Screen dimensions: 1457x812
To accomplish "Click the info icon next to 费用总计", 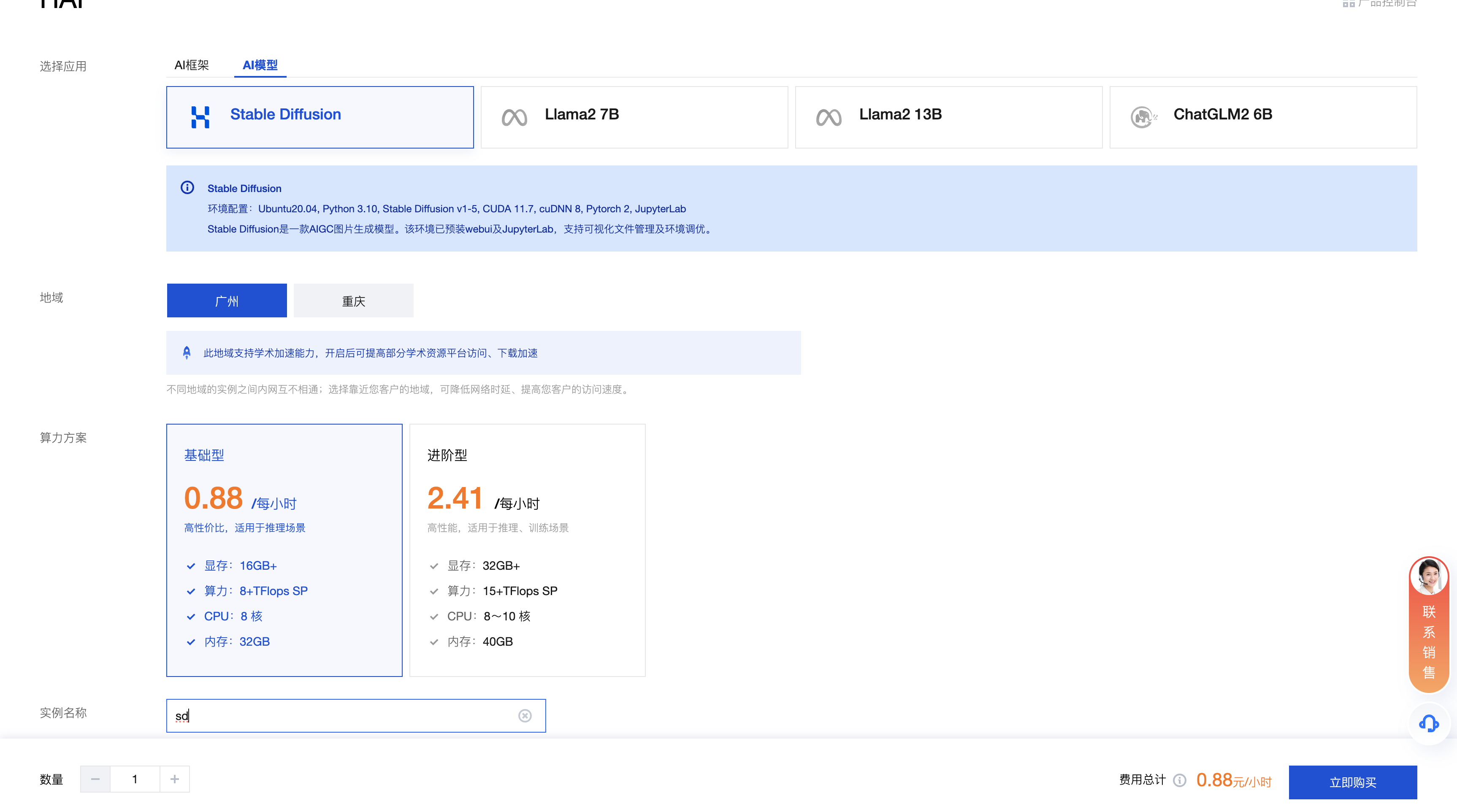I will (1179, 780).
